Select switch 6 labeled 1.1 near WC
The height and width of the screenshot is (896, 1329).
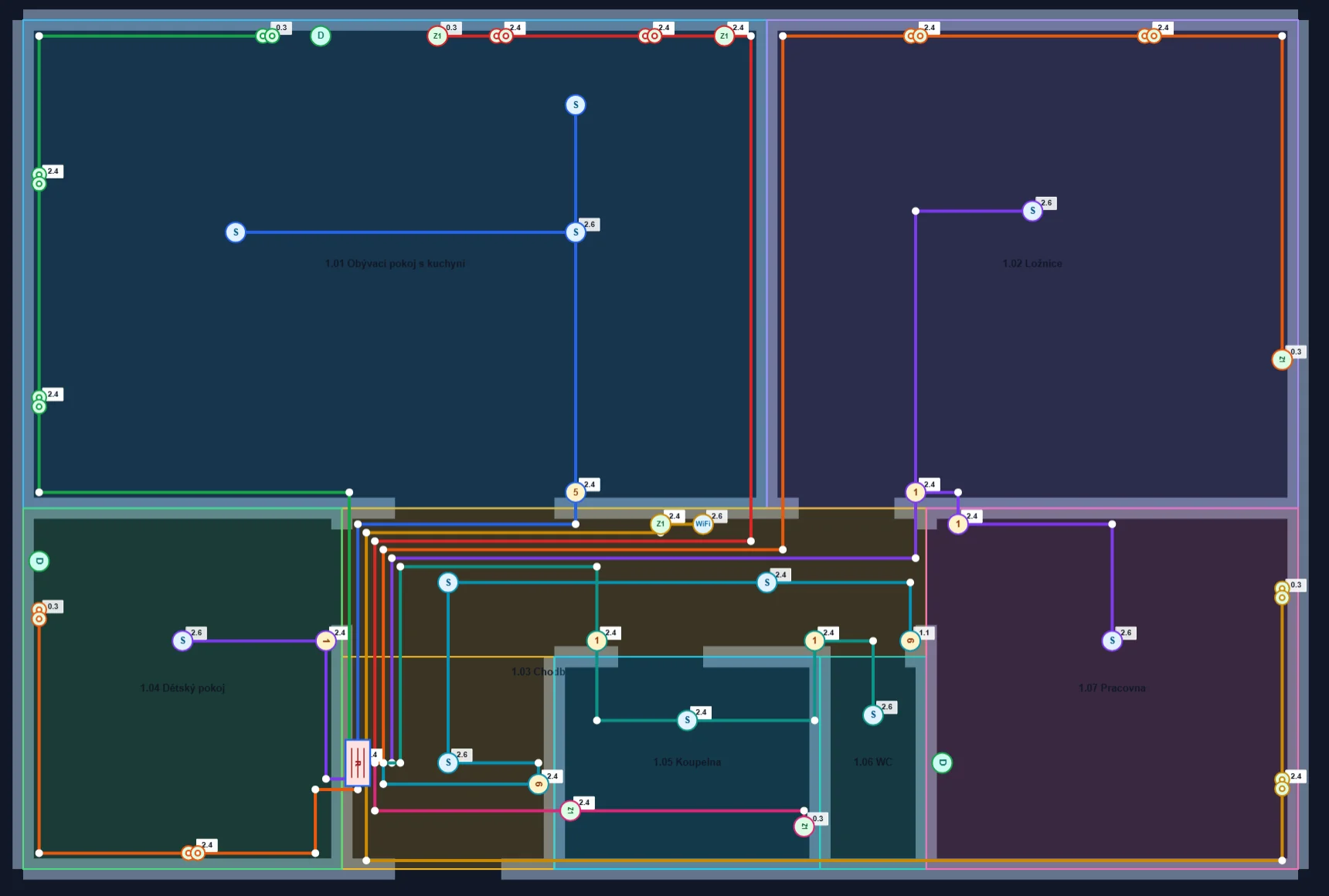910,640
